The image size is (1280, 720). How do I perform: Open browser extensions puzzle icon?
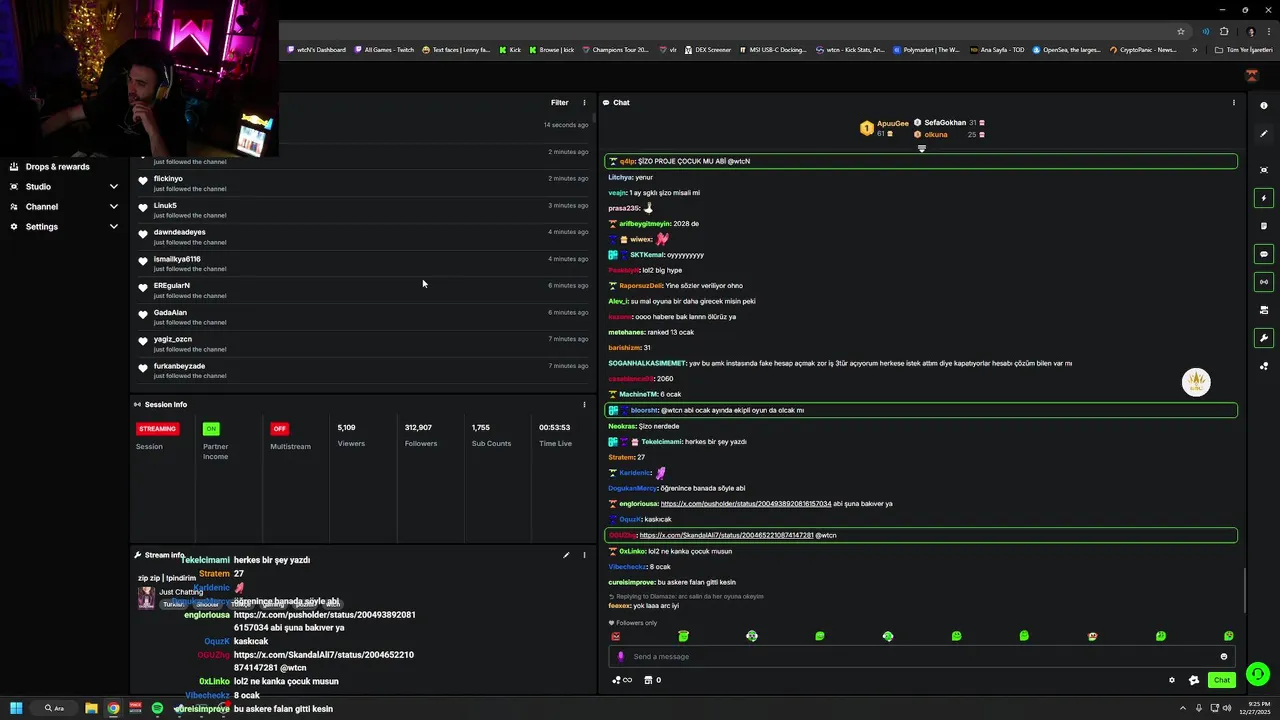tap(1224, 31)
